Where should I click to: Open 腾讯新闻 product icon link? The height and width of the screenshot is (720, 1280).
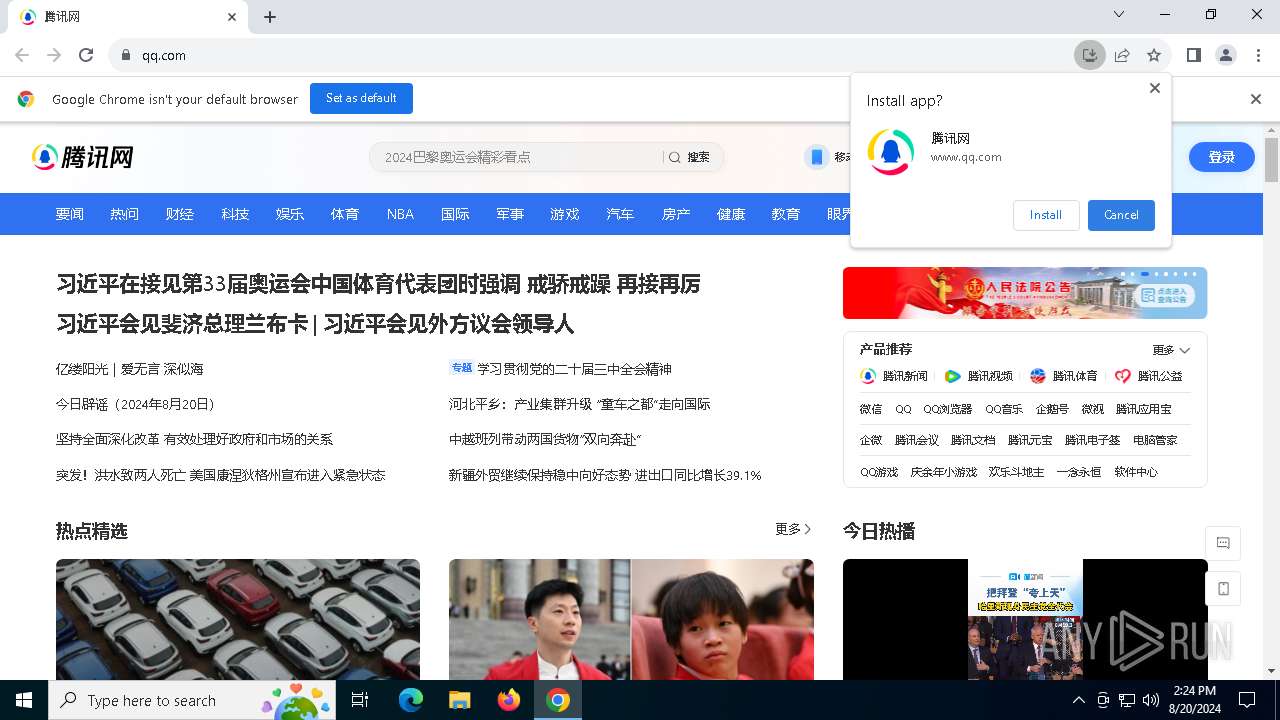pyautogui.click(x=894, y=376)
